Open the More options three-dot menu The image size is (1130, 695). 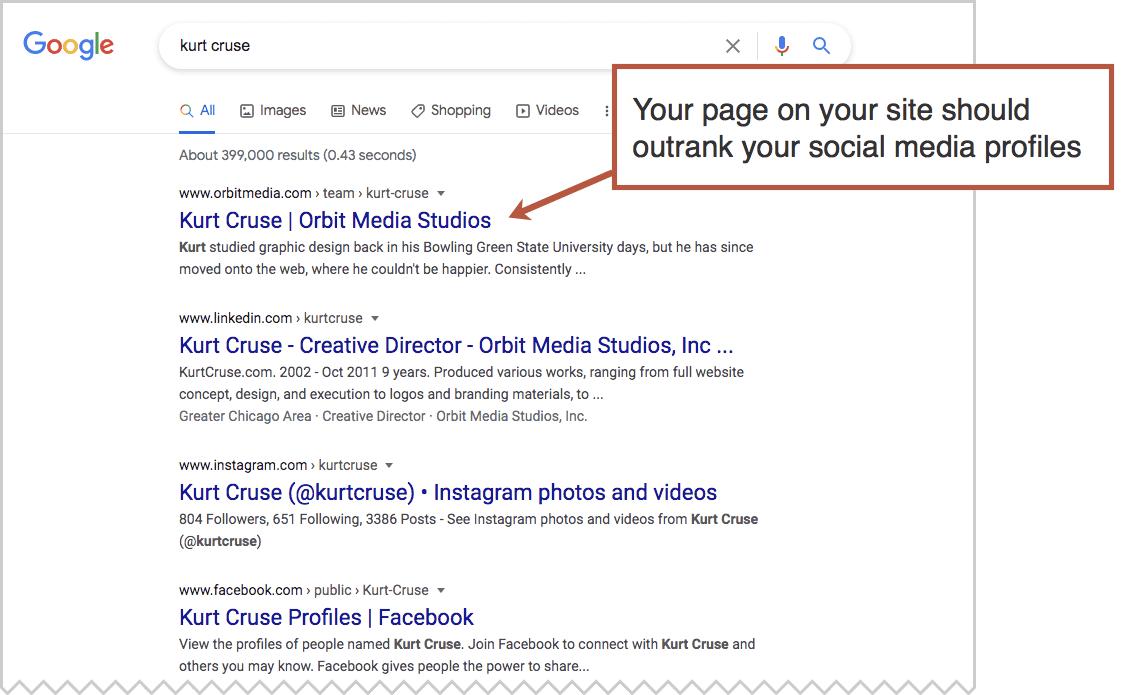click(607, 111)
